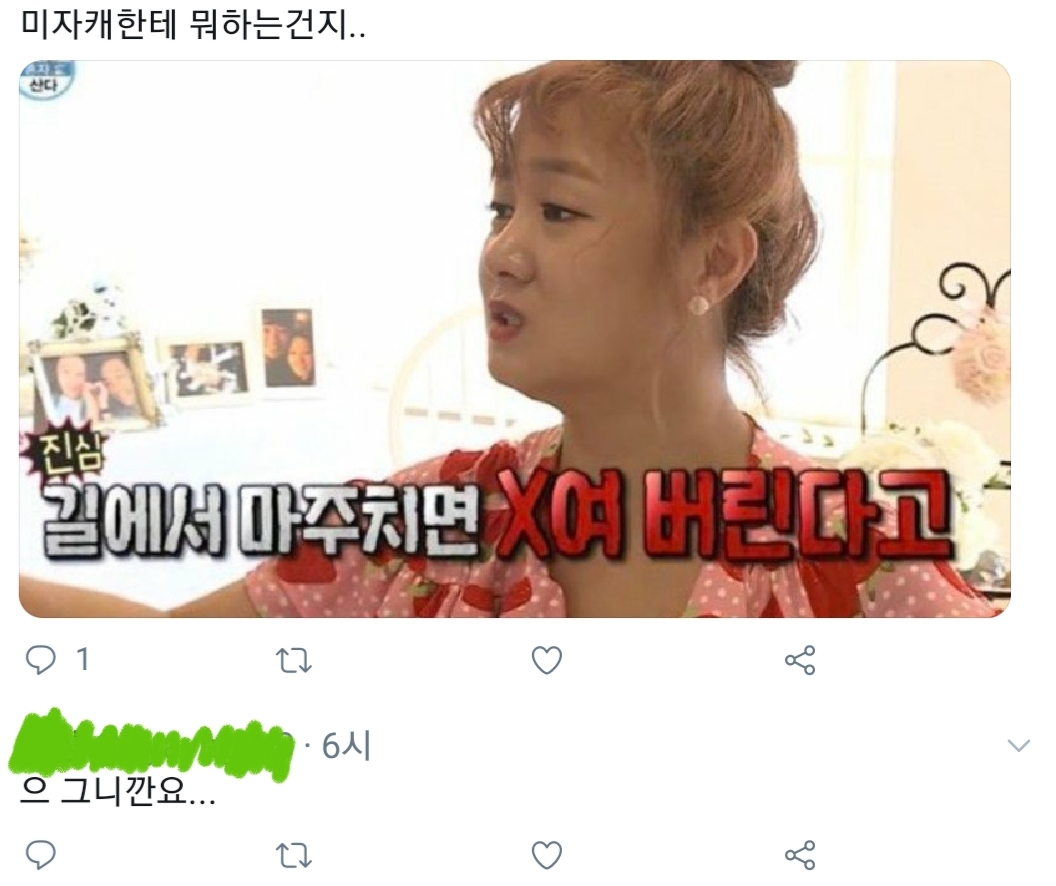The image size is (1056, 886).
Task: Open replies via the main tweet's speech bubble icon
Action: (x=40, y=660)
